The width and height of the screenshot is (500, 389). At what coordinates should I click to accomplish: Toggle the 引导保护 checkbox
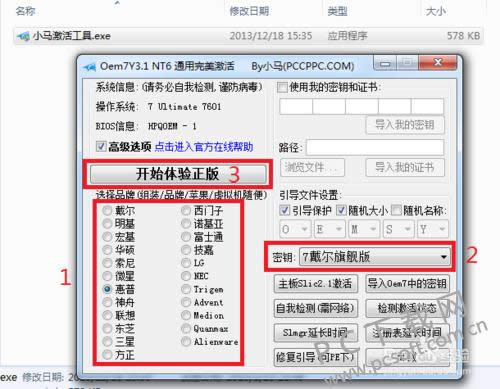[x=284, y=210]
